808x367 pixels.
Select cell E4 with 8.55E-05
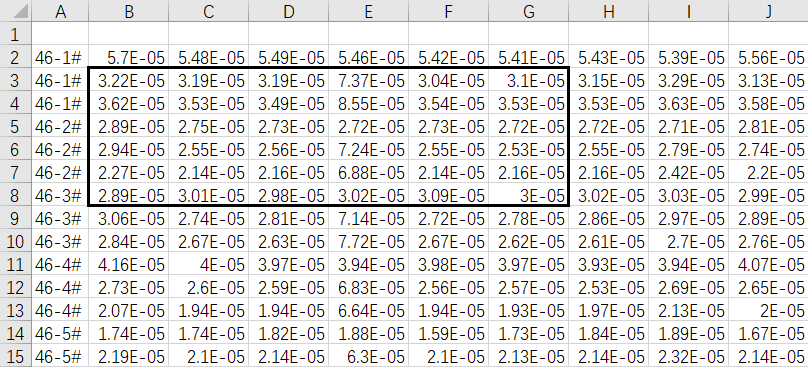[x=368, y=104]
